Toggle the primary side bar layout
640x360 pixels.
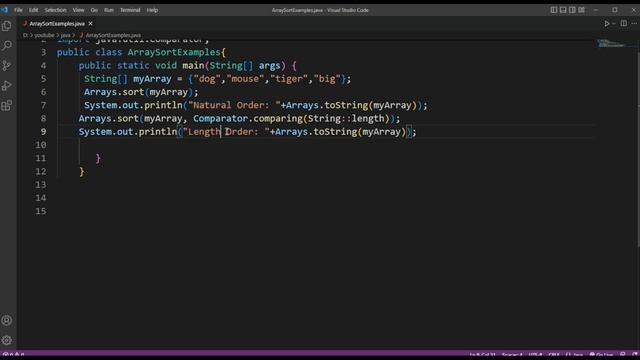point(554,10)
